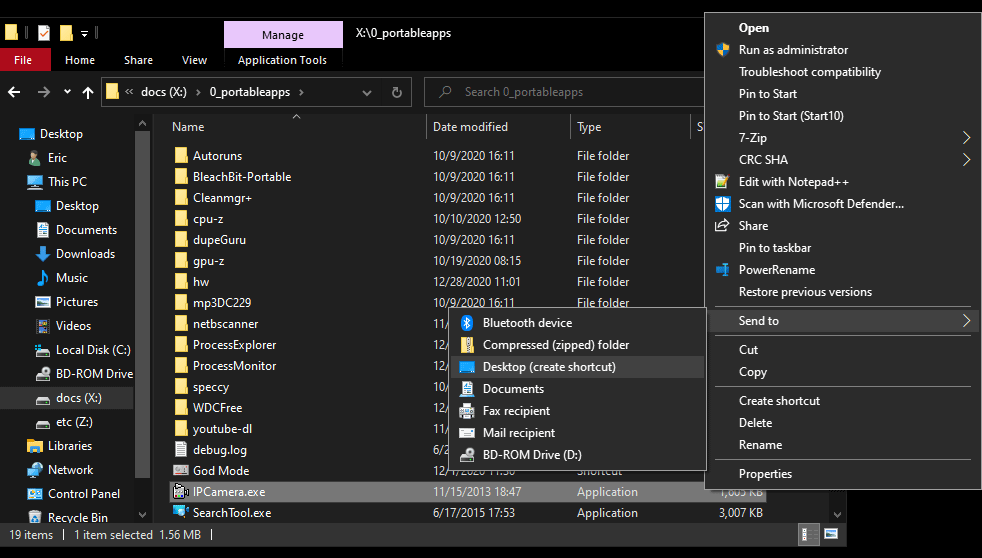Switch to large icons view in status bar

tap(831, 534)
